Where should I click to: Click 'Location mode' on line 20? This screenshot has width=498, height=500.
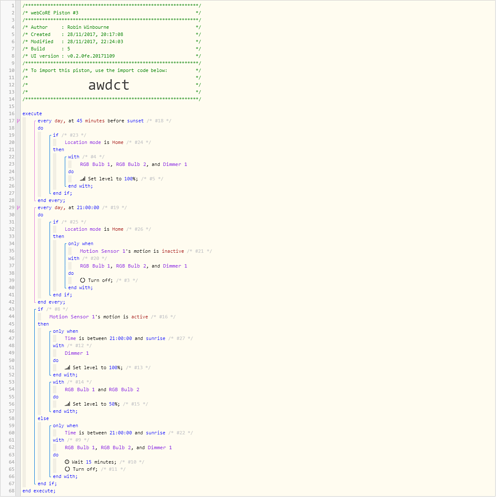click(x=83, y=143)
